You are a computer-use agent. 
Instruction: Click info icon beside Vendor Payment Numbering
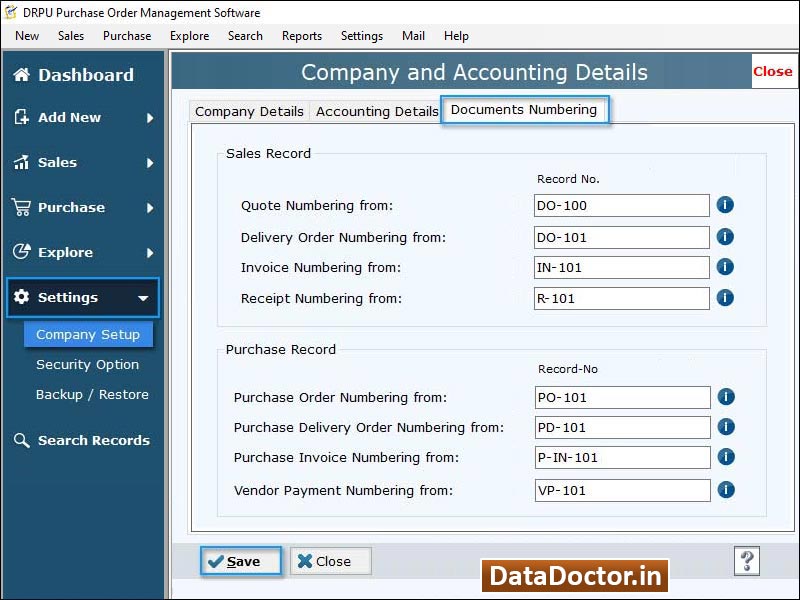point(725,490)
